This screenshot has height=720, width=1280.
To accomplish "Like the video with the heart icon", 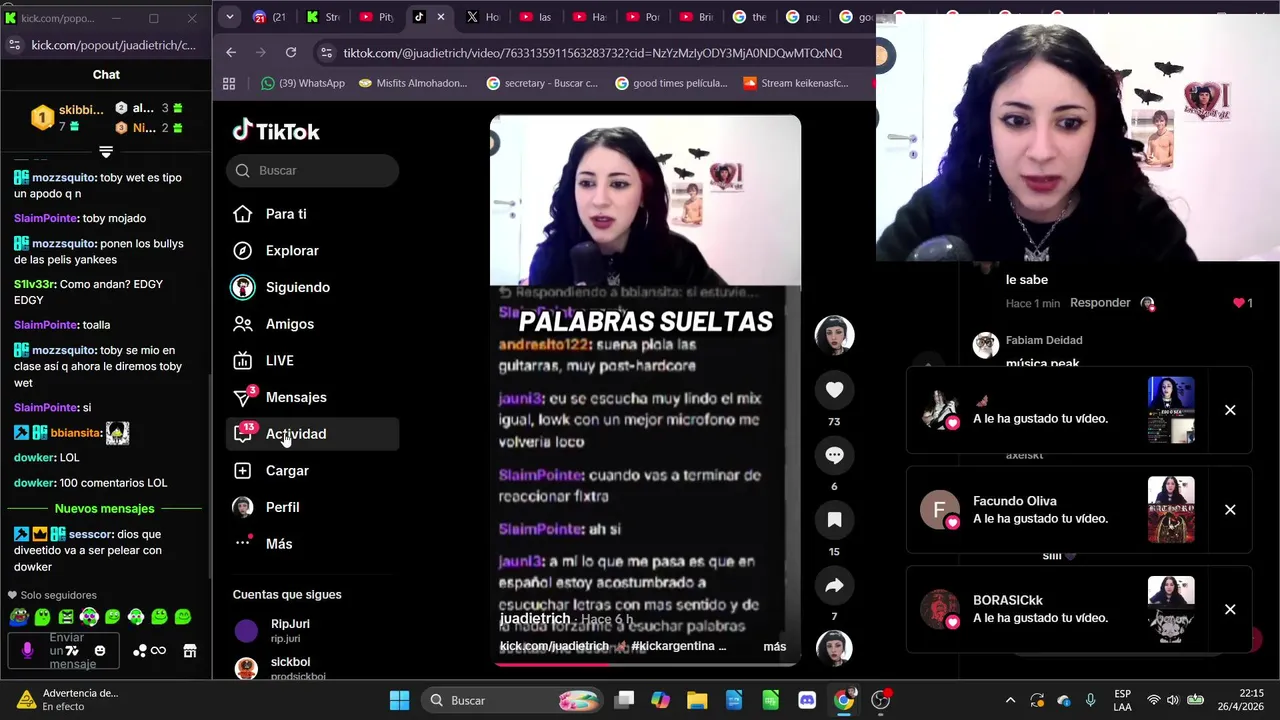I will click(x=834, y=390).
